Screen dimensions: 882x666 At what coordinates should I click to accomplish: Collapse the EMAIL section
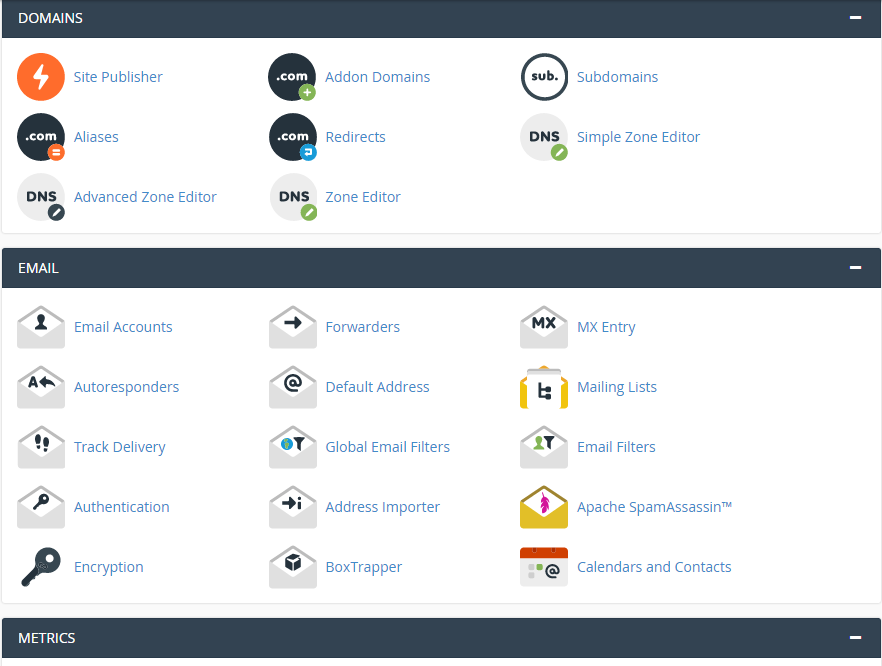pyautogui.click(x=855, y=268)
